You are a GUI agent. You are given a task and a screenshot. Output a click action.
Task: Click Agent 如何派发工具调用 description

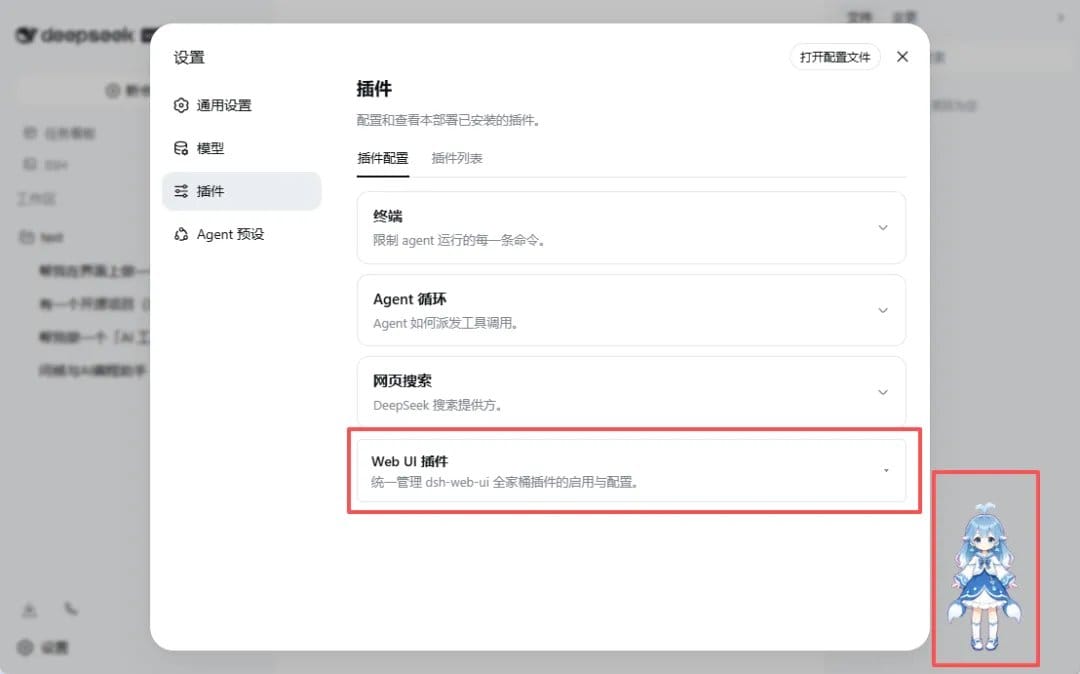[x=446, y=323]
